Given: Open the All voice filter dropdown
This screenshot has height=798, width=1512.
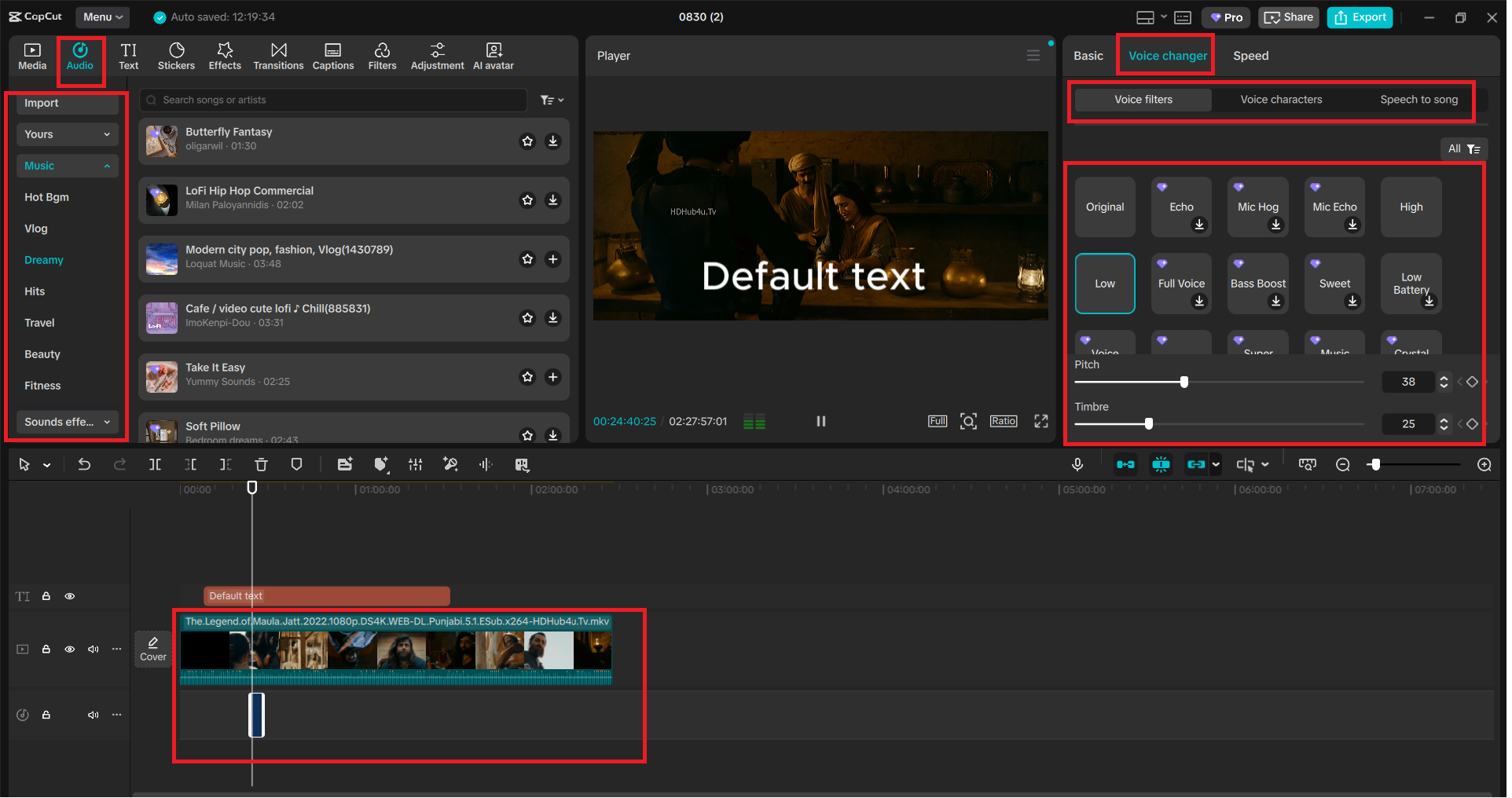Looking at the screenshot, I should pyautogui.click(x=1463, y=149).
